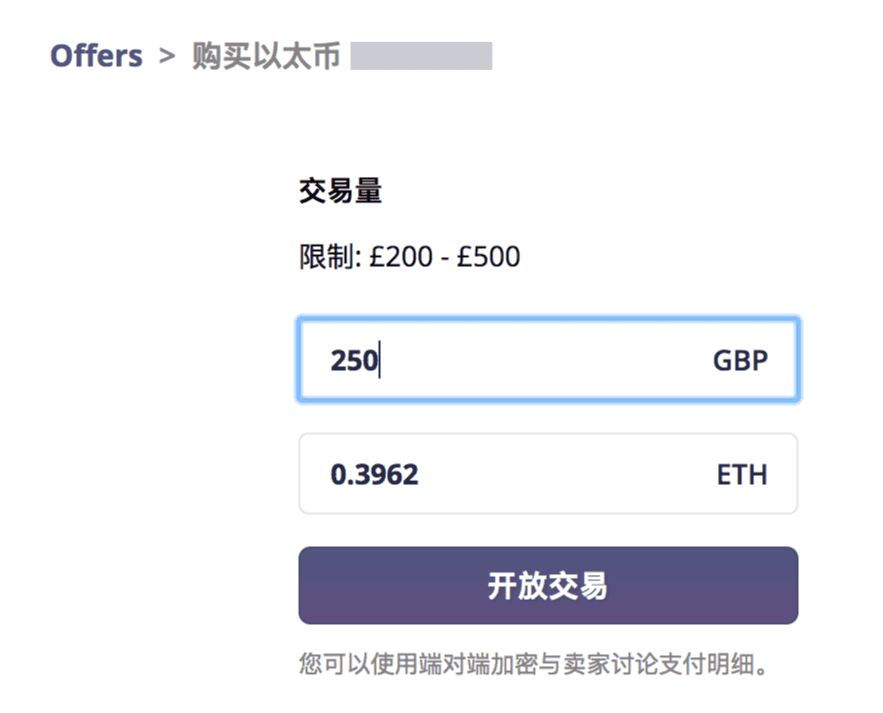The width and height of the screenshot is (883, 713).
Task: Open the 开放交易 trade button
Action: point(547,586)
